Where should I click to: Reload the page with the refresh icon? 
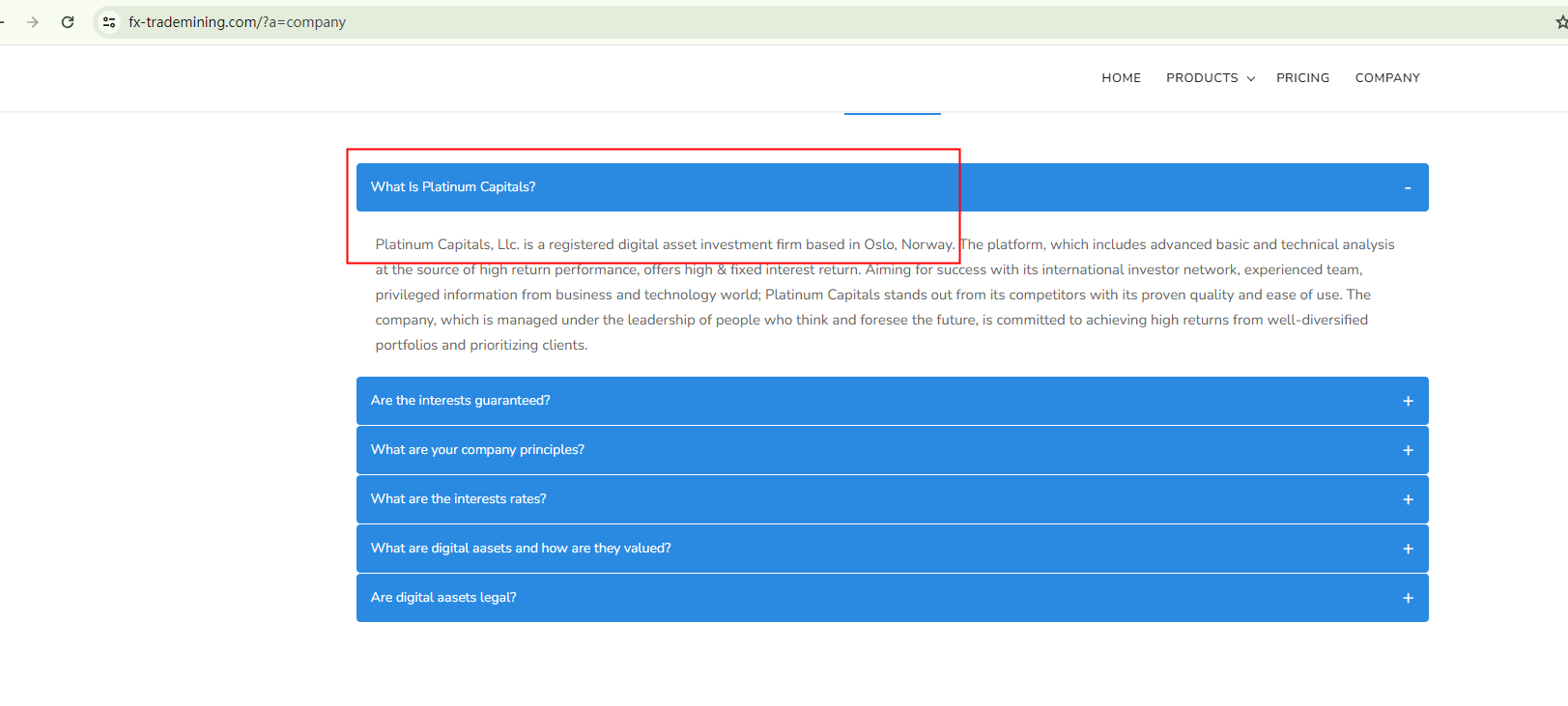point(68,22)
